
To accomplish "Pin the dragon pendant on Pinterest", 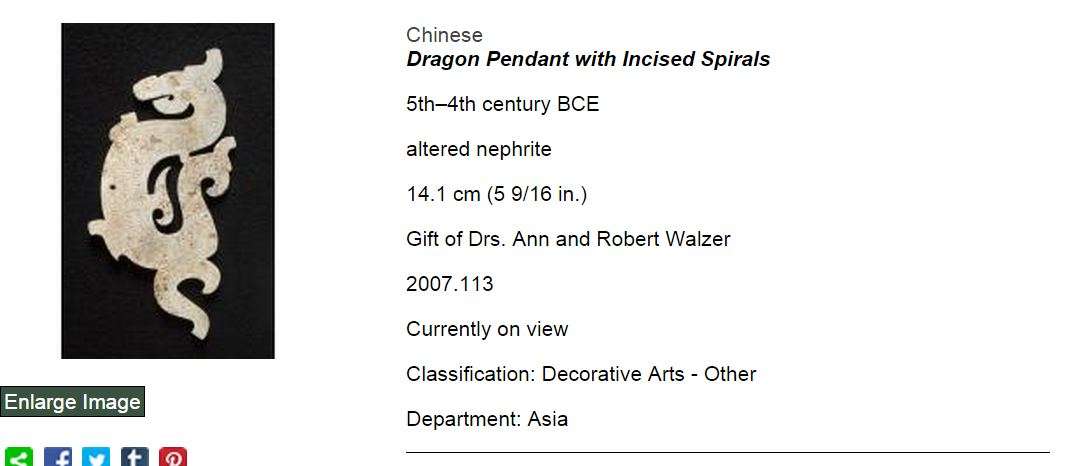I will pyautogui.click(x=173, y=459).
